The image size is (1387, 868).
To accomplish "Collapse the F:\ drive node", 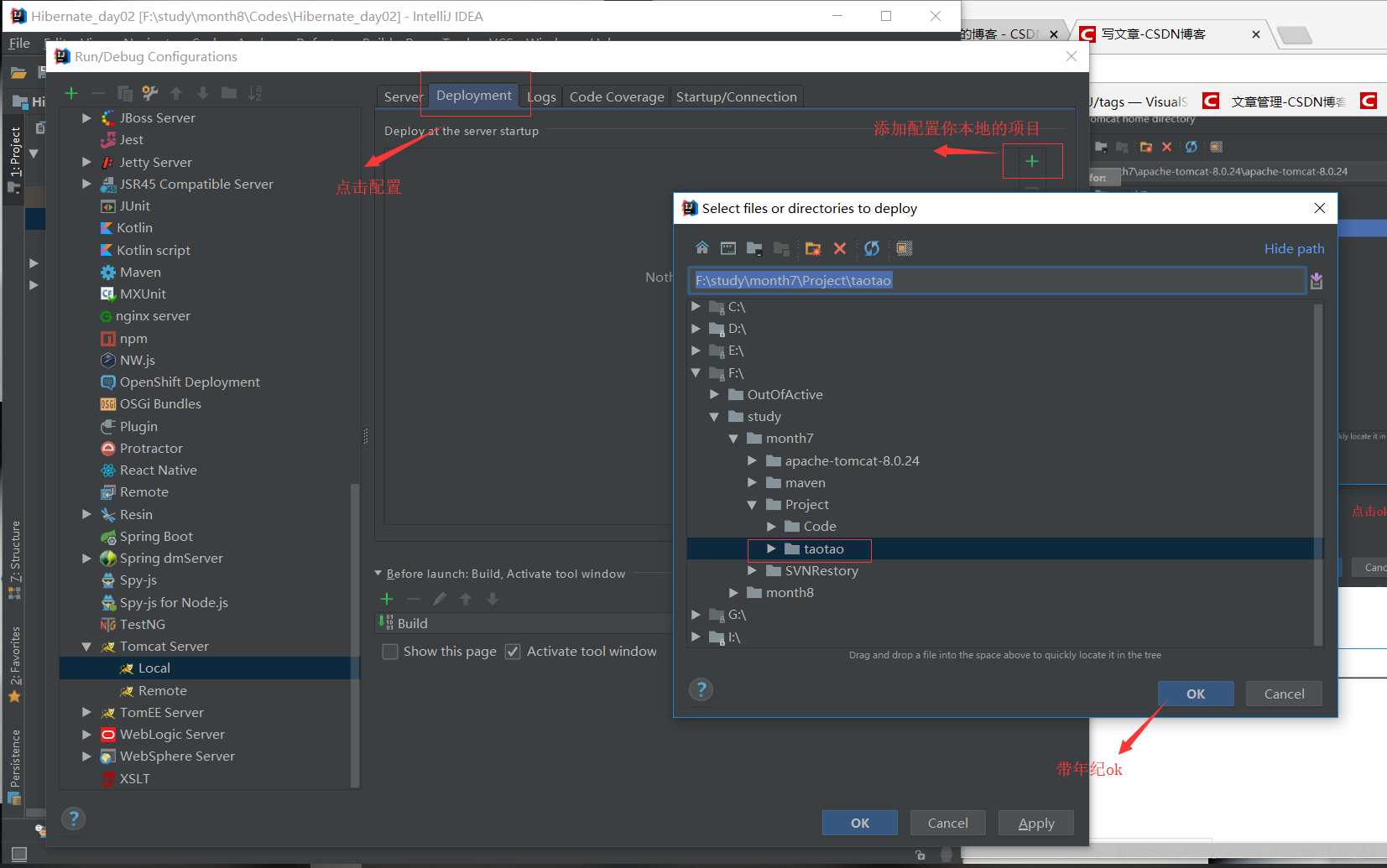I will [696, 373].
